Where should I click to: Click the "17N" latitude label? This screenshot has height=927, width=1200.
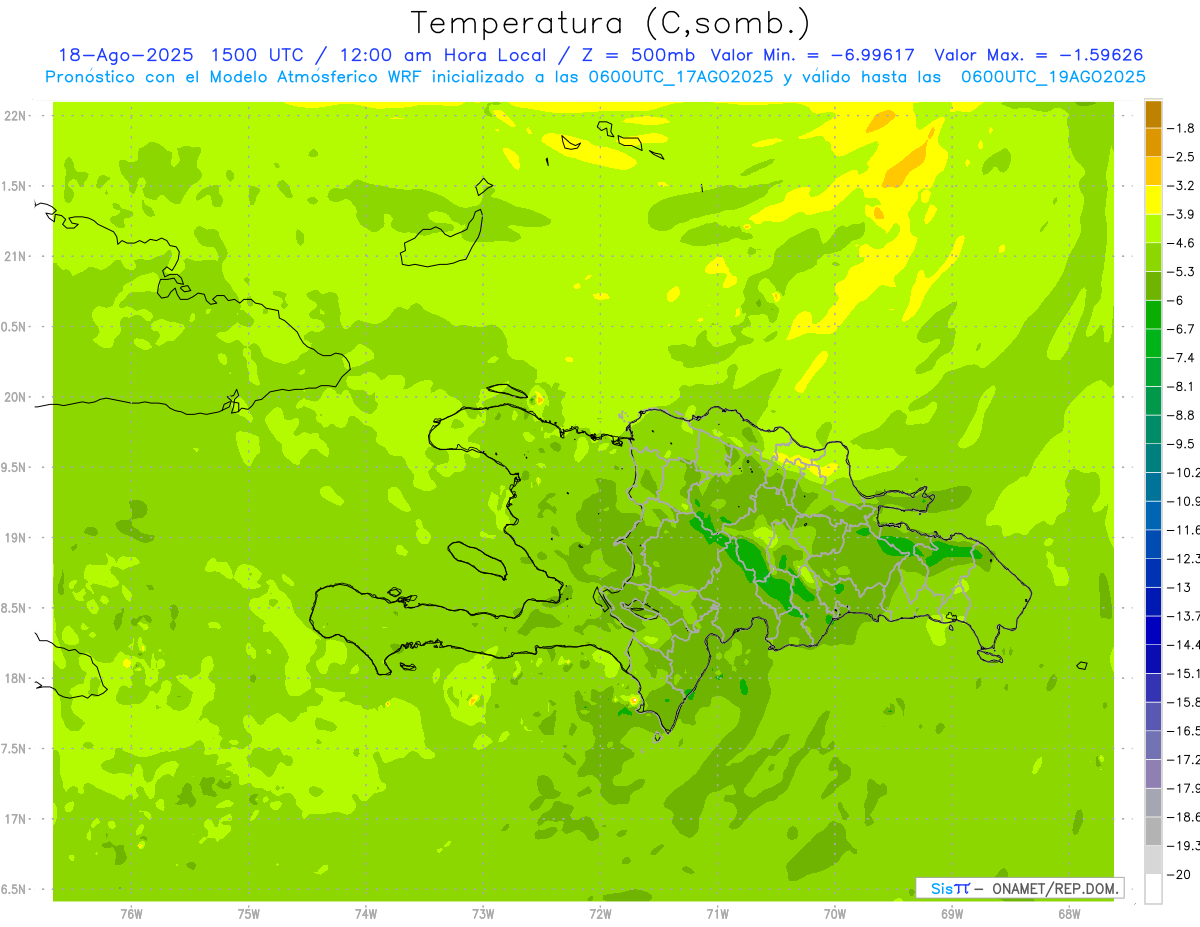[15, 819]
